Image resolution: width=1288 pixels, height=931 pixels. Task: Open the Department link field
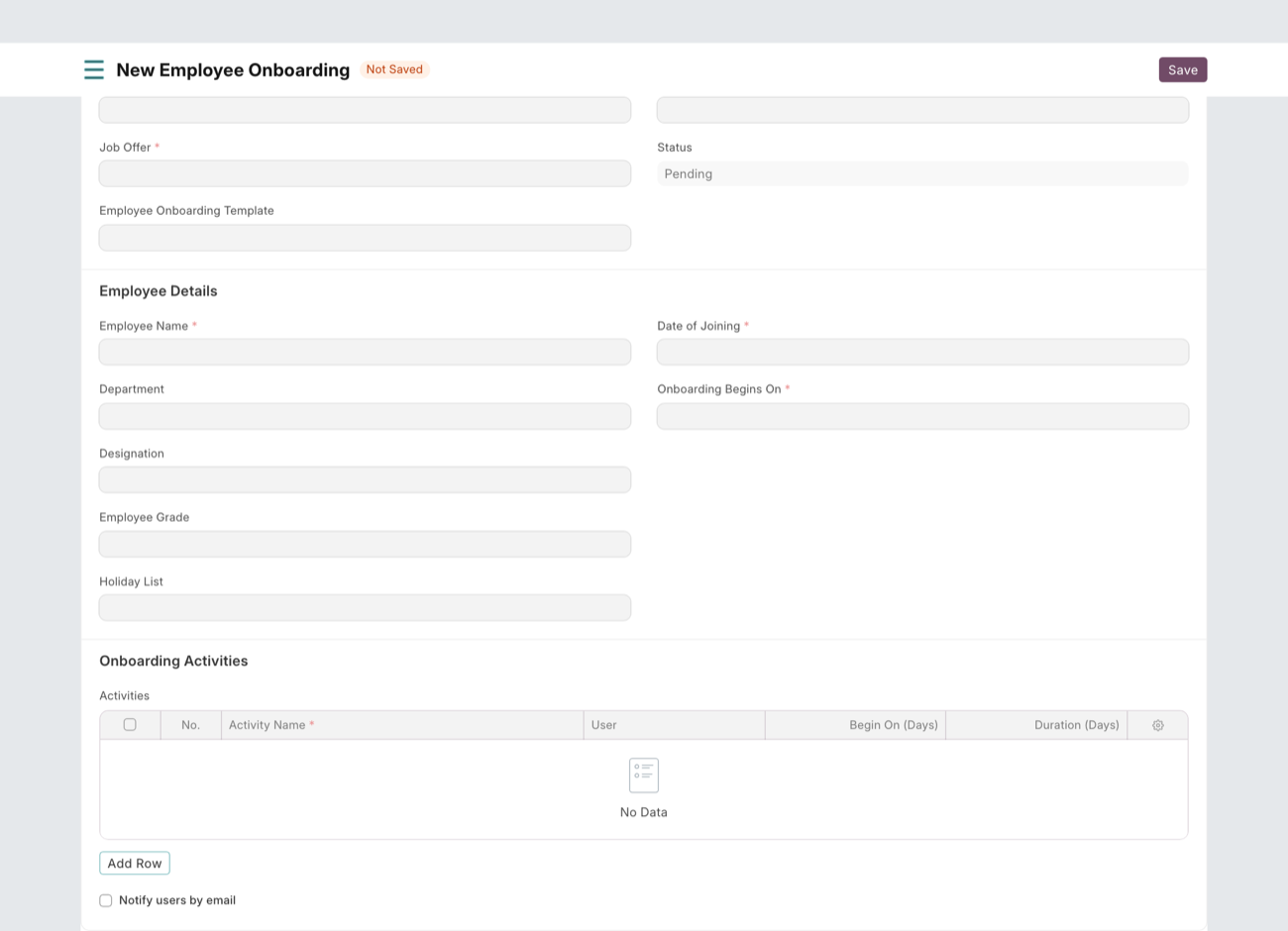tap(365, 416)
